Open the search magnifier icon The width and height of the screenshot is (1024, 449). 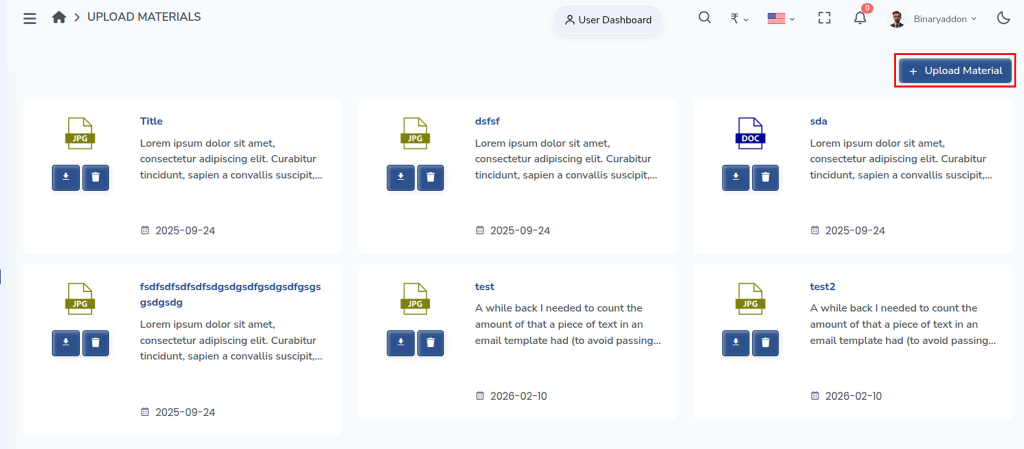[x=704, y=18]
